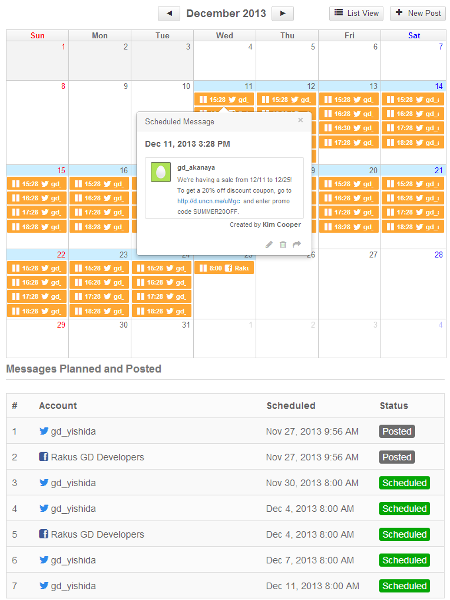Click the gd_akanaya egg avatar

[161, 172]
